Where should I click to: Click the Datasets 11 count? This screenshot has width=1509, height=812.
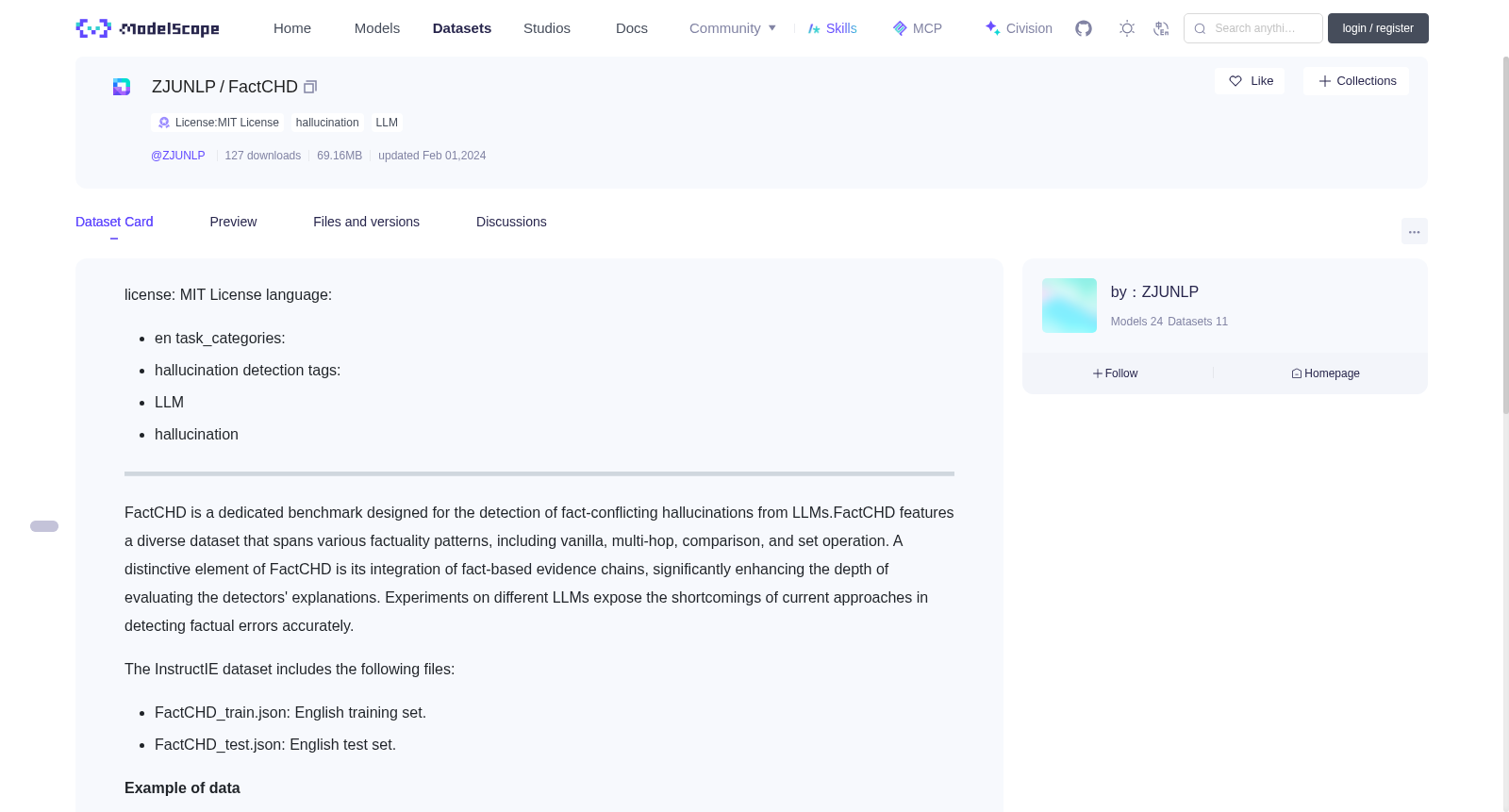[x=1198, y=322]
